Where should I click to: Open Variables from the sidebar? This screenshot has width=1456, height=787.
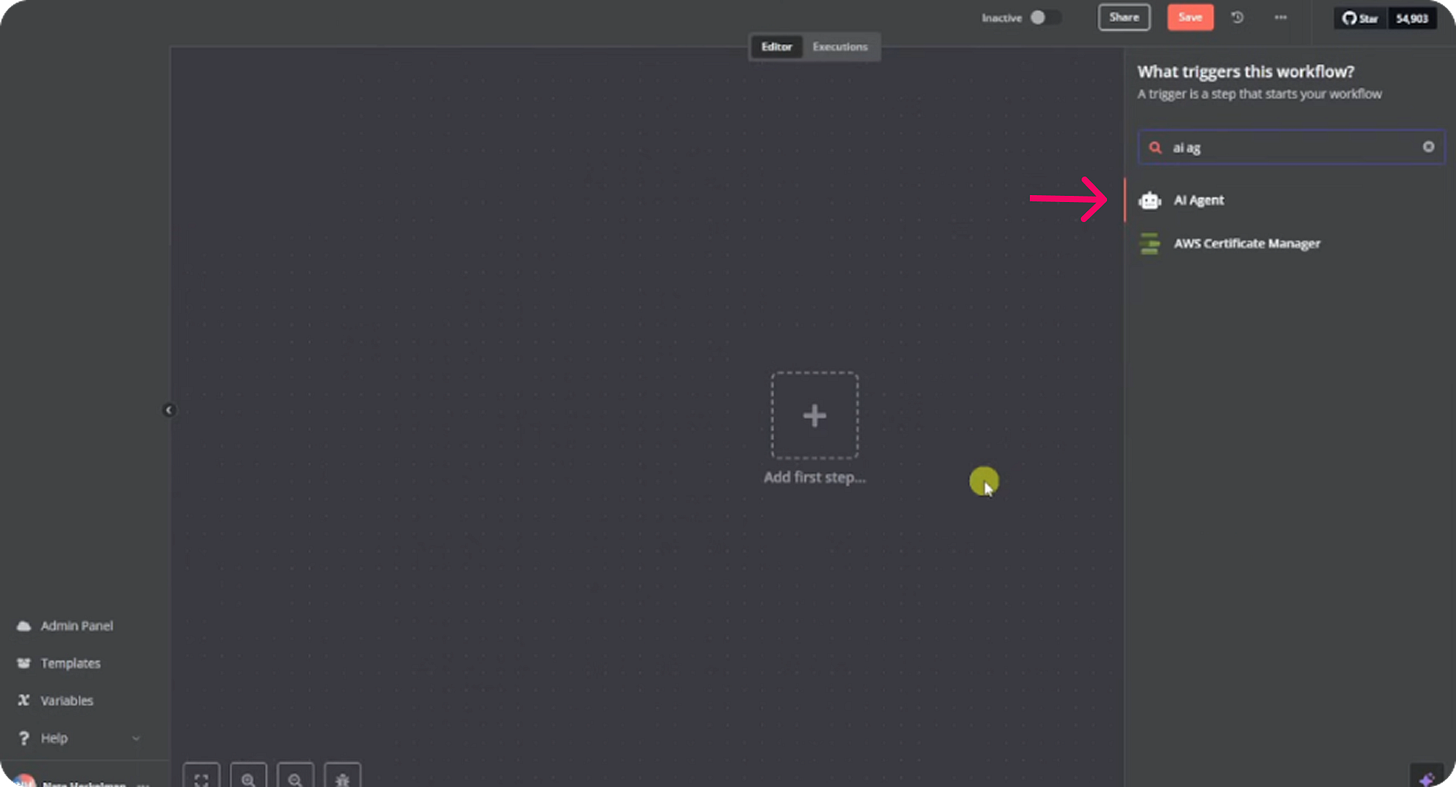(66, 701)
